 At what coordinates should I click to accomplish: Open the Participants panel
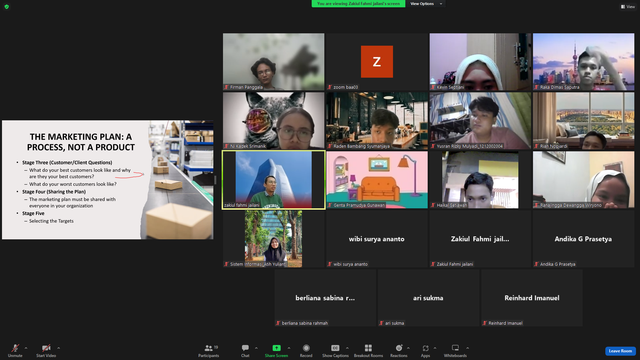click(x=209, y=350)
